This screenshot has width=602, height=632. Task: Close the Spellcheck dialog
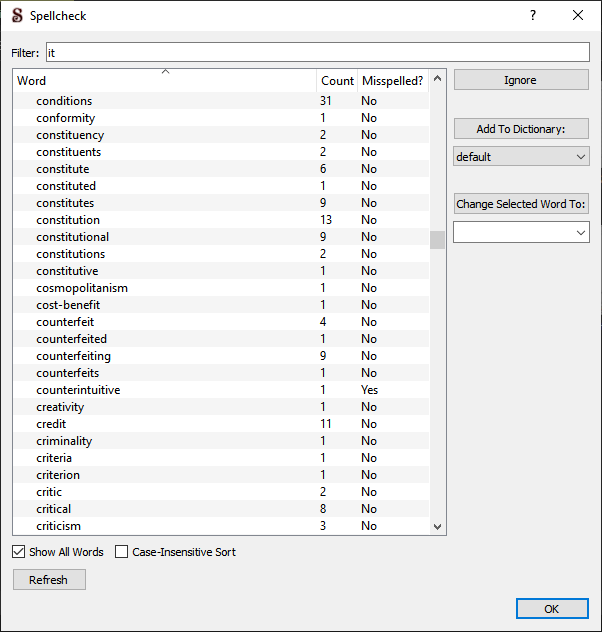578,15
